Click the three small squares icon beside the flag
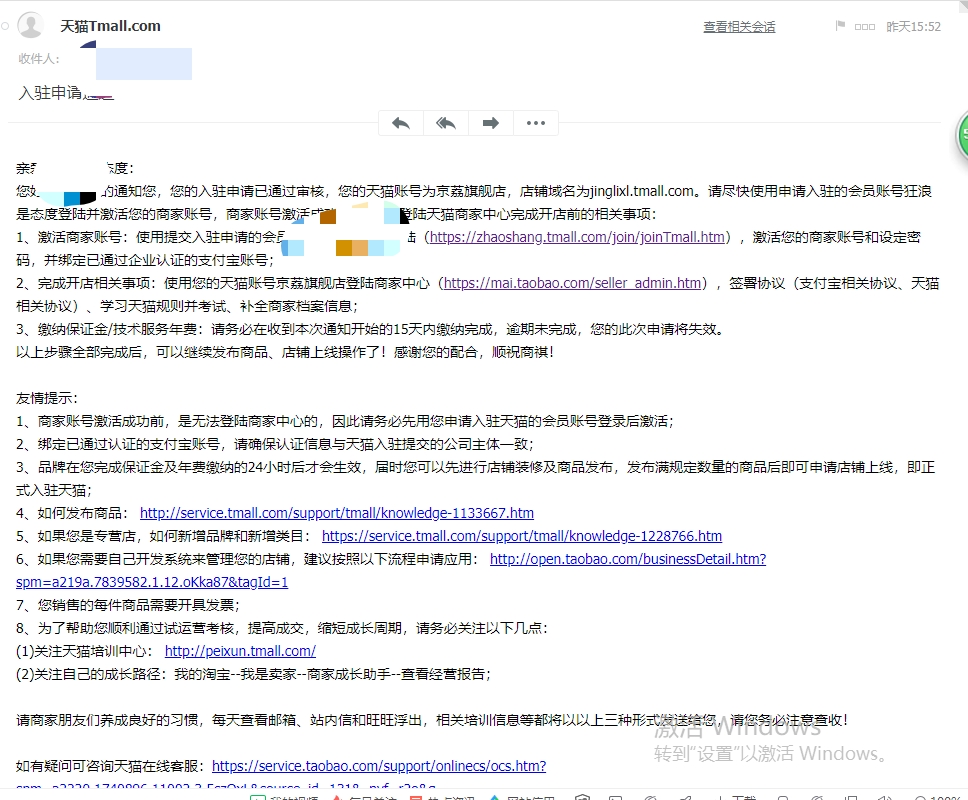Screen dimensions: 968x800 [864, 27]
